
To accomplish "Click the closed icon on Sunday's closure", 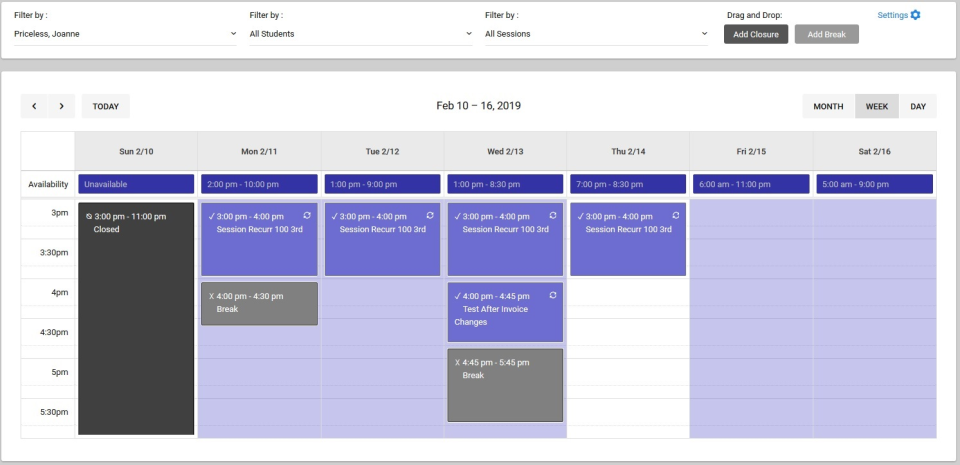I will coord(89,216).
